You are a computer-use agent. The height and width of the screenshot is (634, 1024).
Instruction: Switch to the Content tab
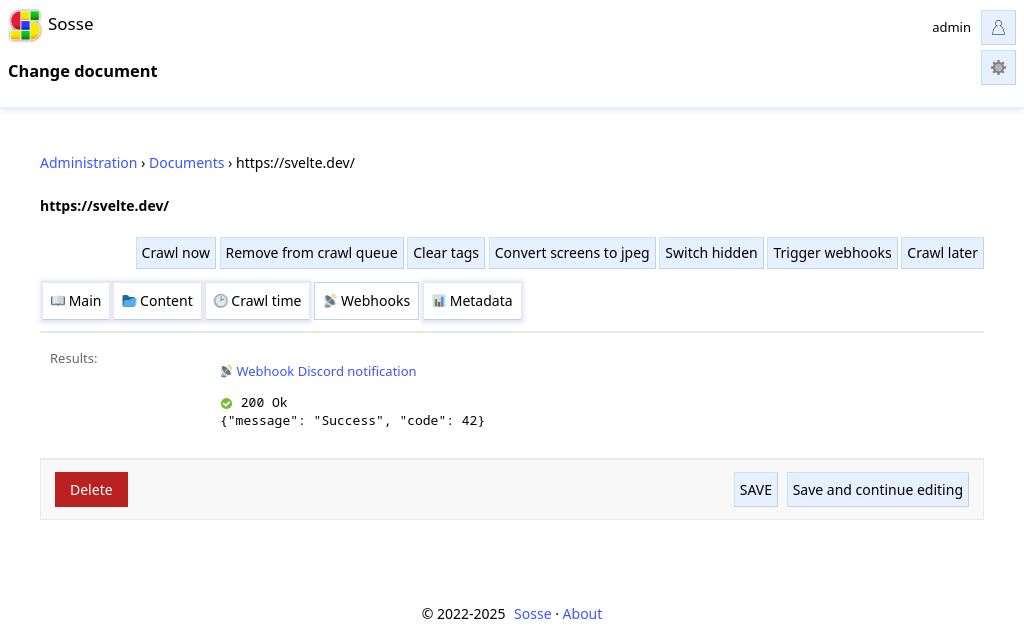(157, 301)
